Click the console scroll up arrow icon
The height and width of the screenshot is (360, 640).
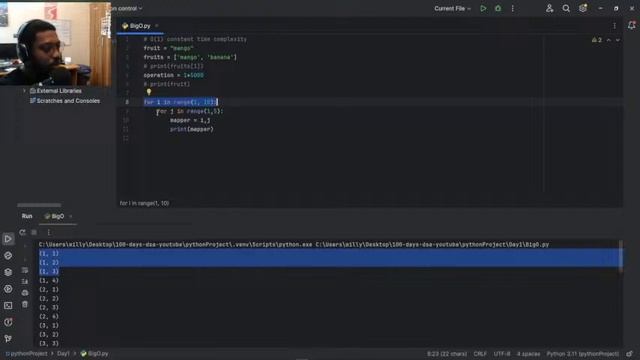[25, 247]
